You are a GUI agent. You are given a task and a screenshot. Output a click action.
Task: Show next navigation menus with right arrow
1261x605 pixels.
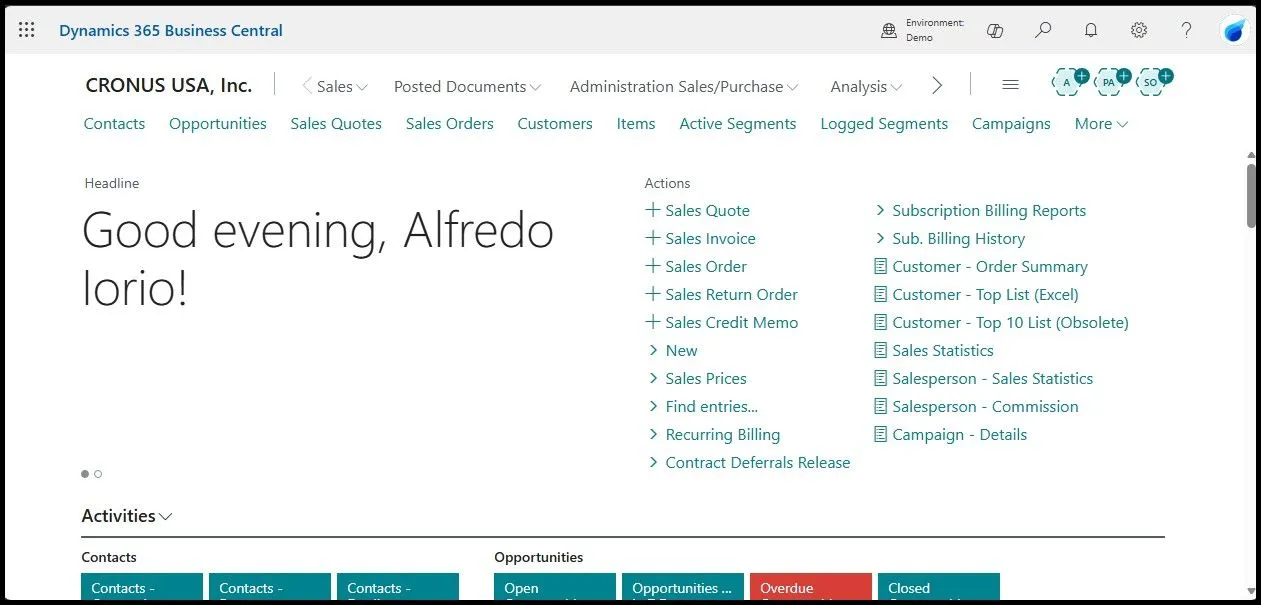(x=937, y=86)
